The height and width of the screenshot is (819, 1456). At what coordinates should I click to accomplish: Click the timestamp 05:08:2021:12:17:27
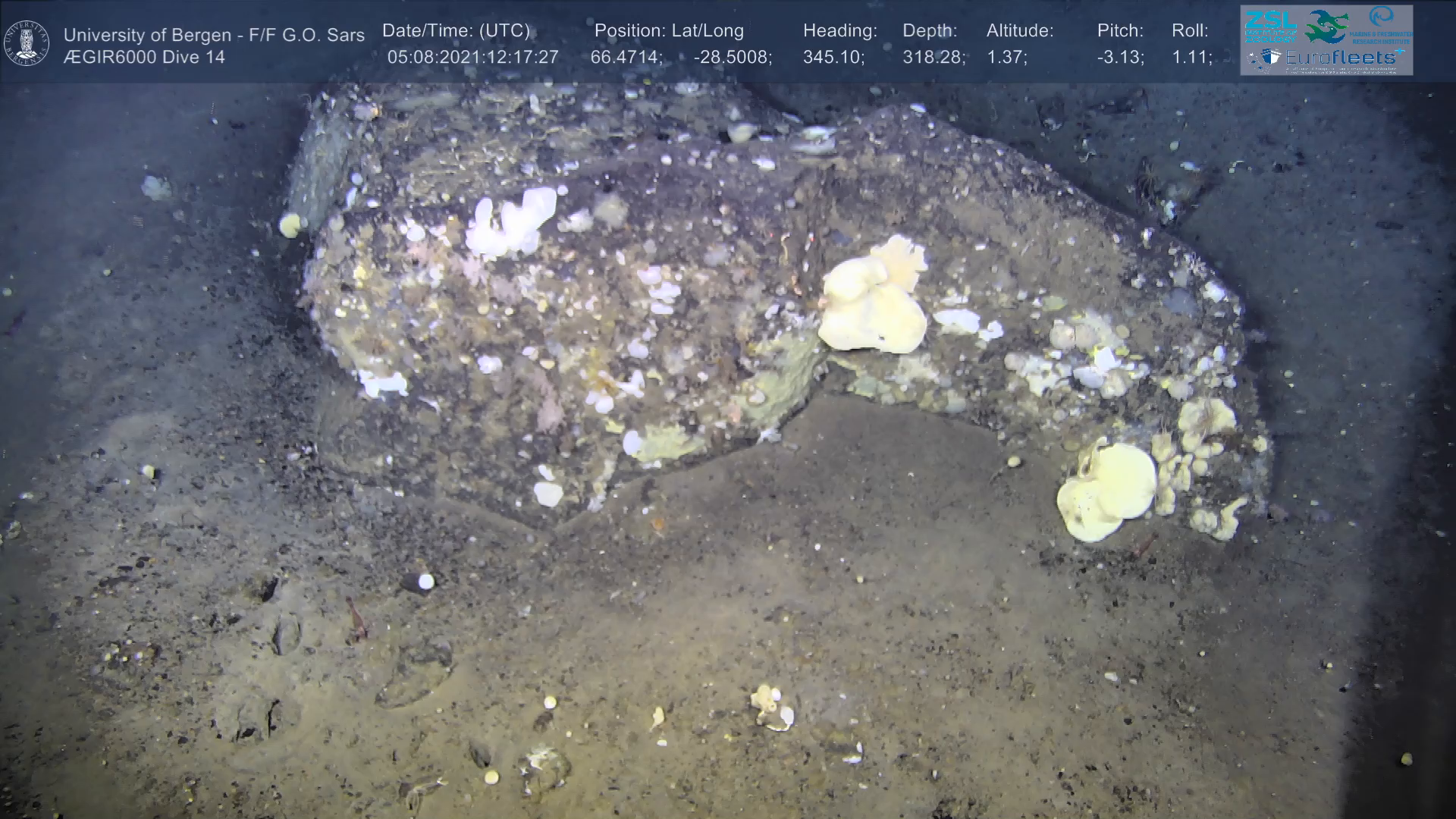coord(472,57)
